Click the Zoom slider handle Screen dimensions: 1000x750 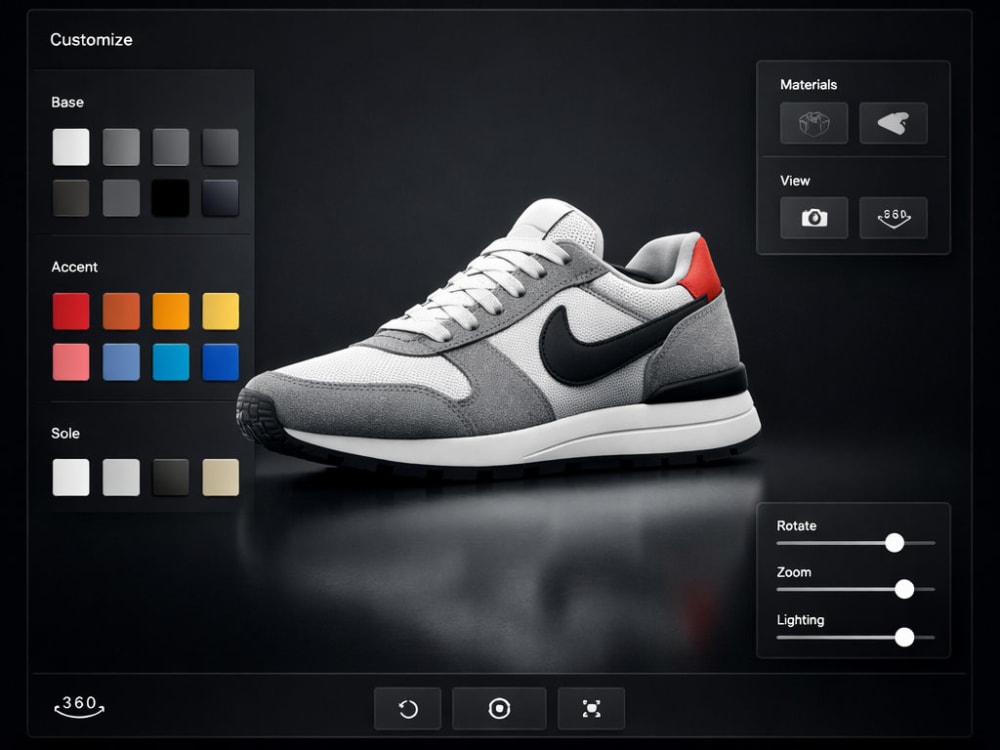pyautogui.click(x=904, y=589)
